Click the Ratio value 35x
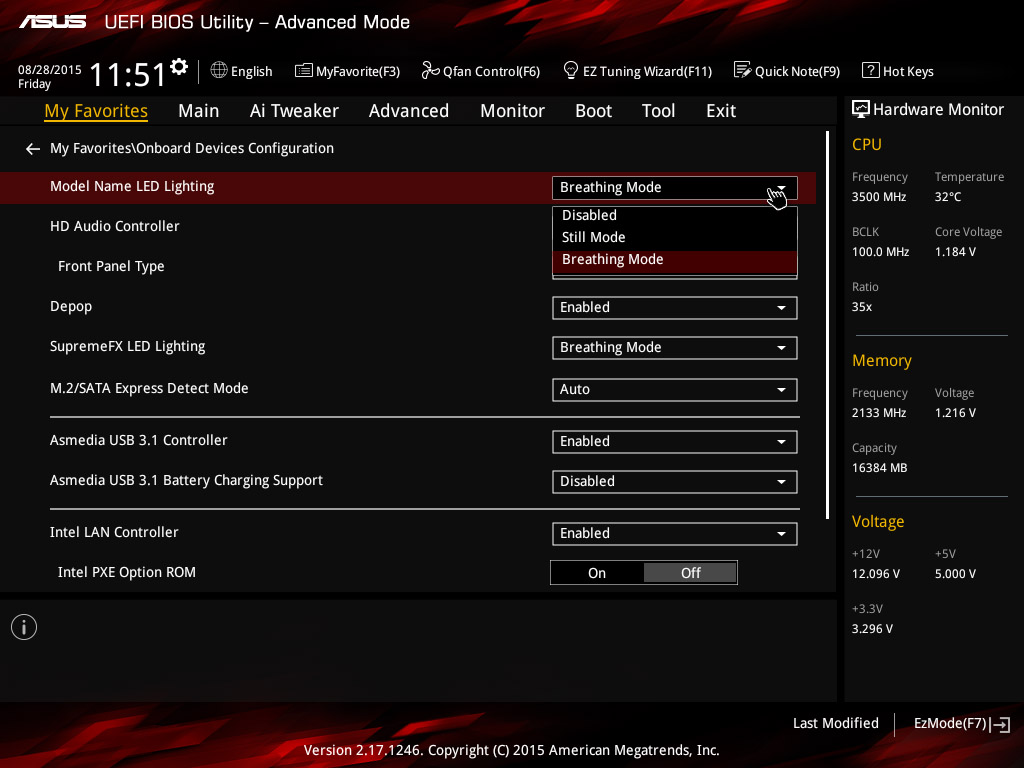 [x=862, y=307]
